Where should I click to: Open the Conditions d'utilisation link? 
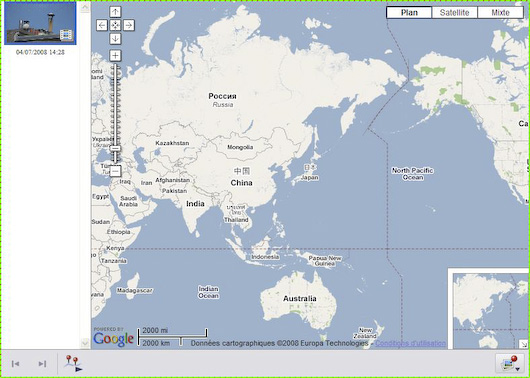(410, 343)
